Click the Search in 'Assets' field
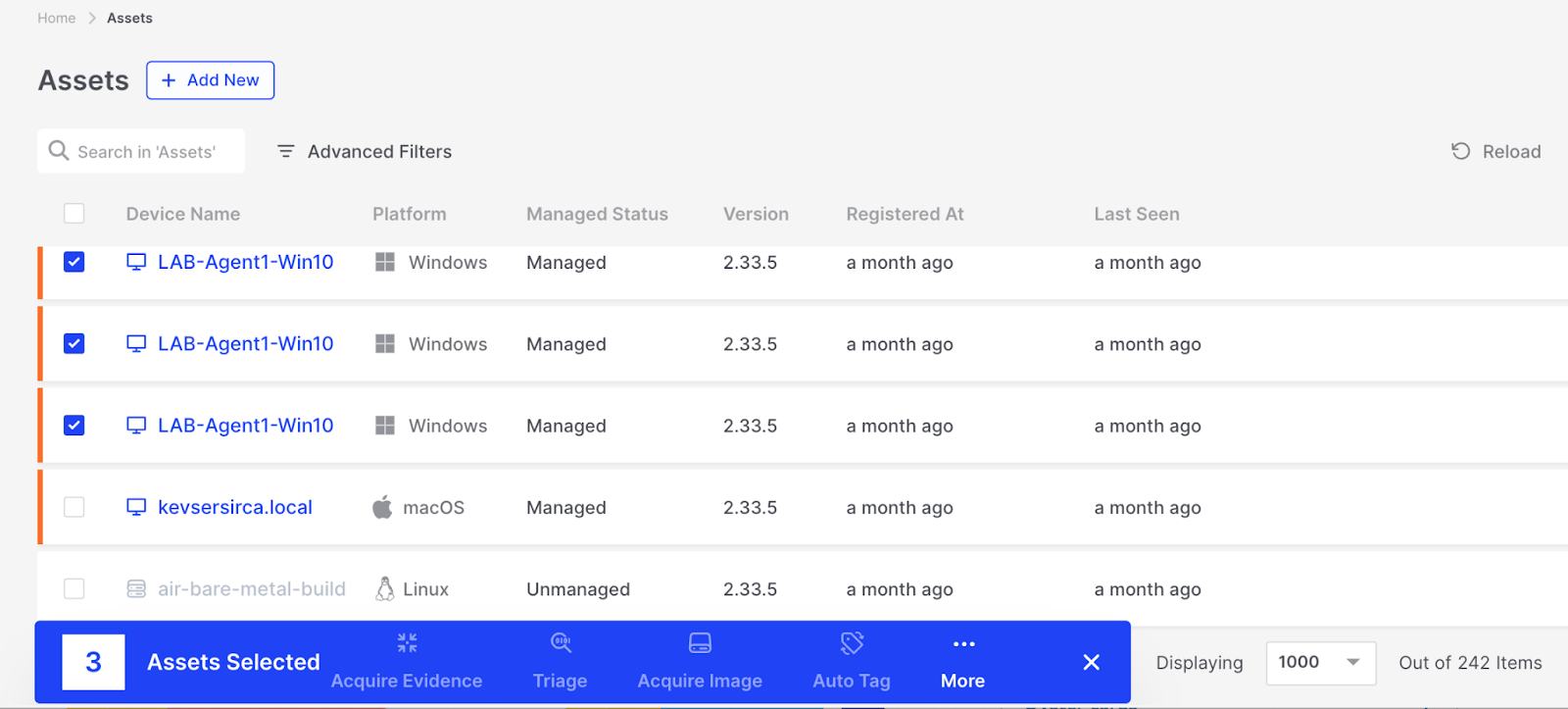The width and height of the screenshot is (1568, 709). [x=147, y=152]
